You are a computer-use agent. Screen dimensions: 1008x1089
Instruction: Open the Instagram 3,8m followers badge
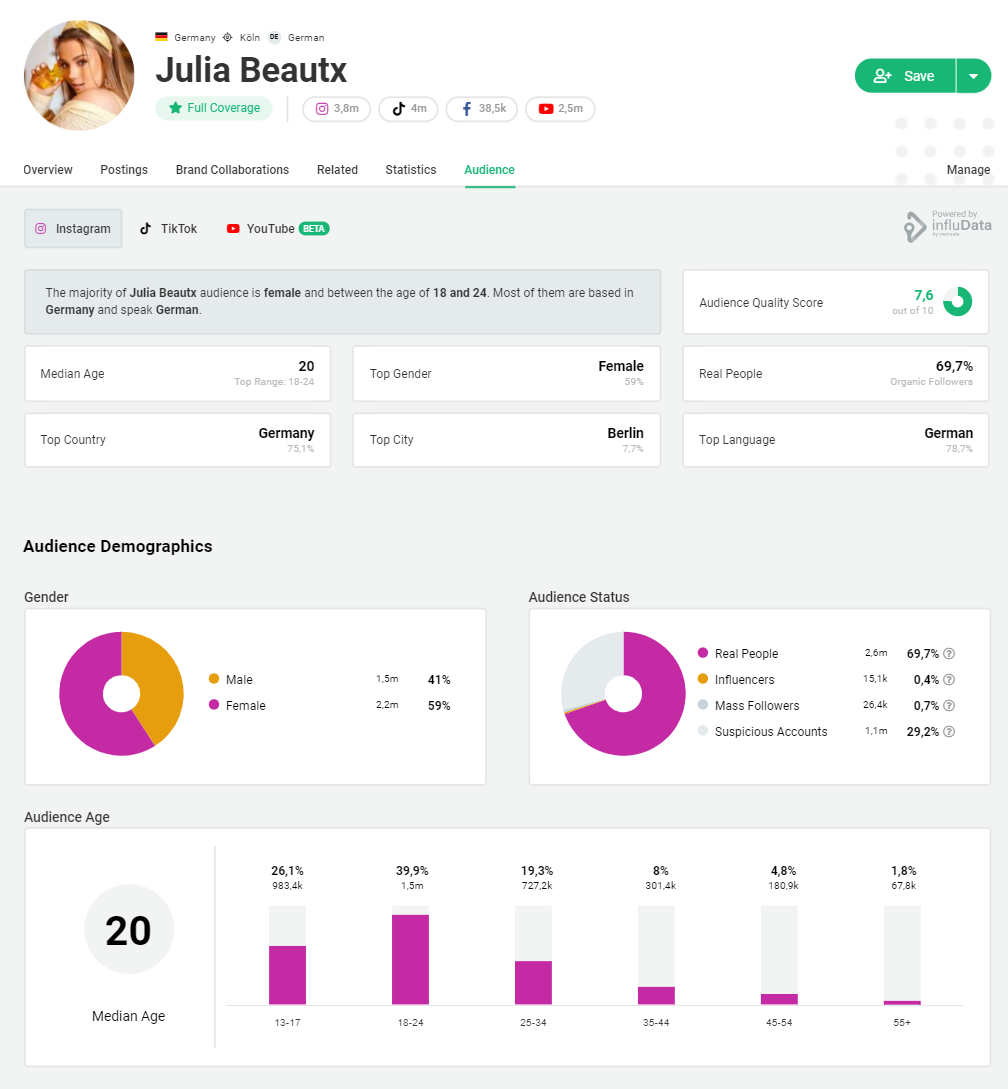pos(336,108)
